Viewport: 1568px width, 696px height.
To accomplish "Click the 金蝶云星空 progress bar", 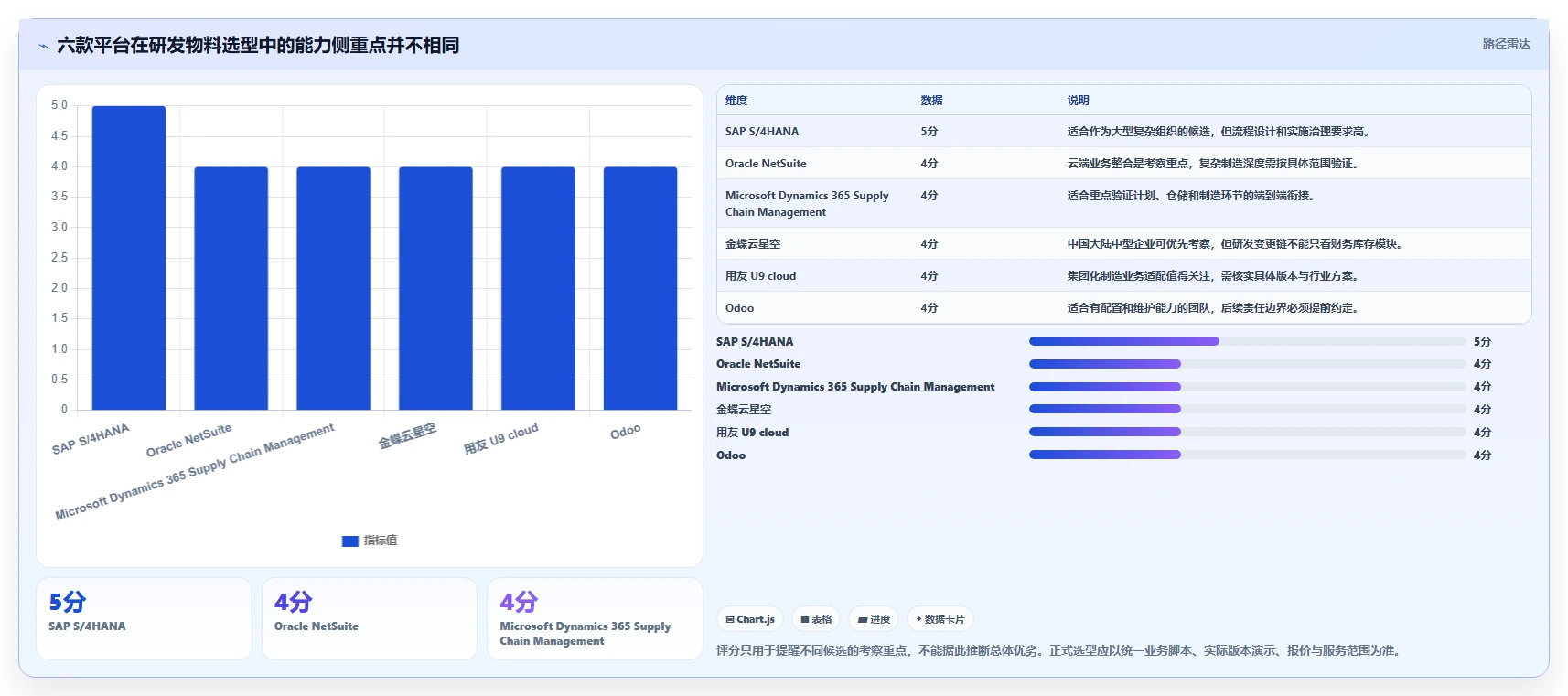I will click(1248, 409).
